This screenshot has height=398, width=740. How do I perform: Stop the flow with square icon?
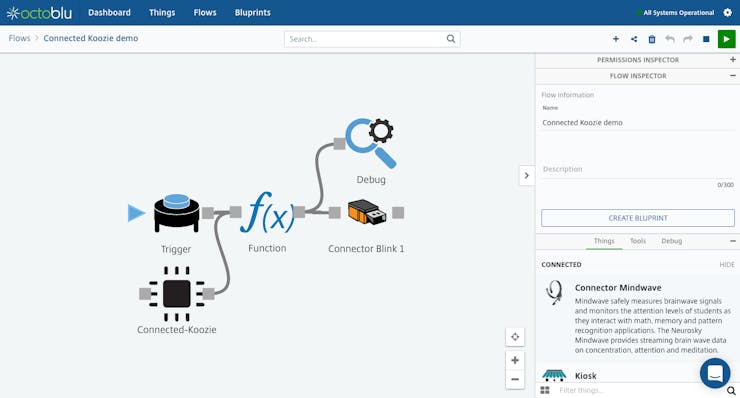[706, 39]
